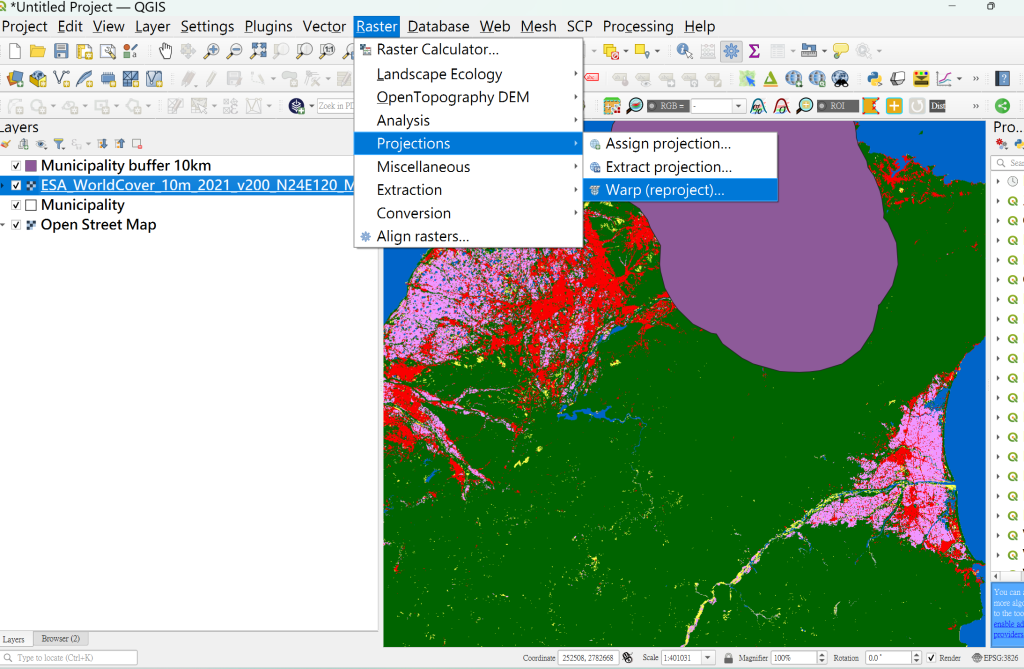
Task: Show statistical summary with the Sigma icon
Action: (754, 51)
